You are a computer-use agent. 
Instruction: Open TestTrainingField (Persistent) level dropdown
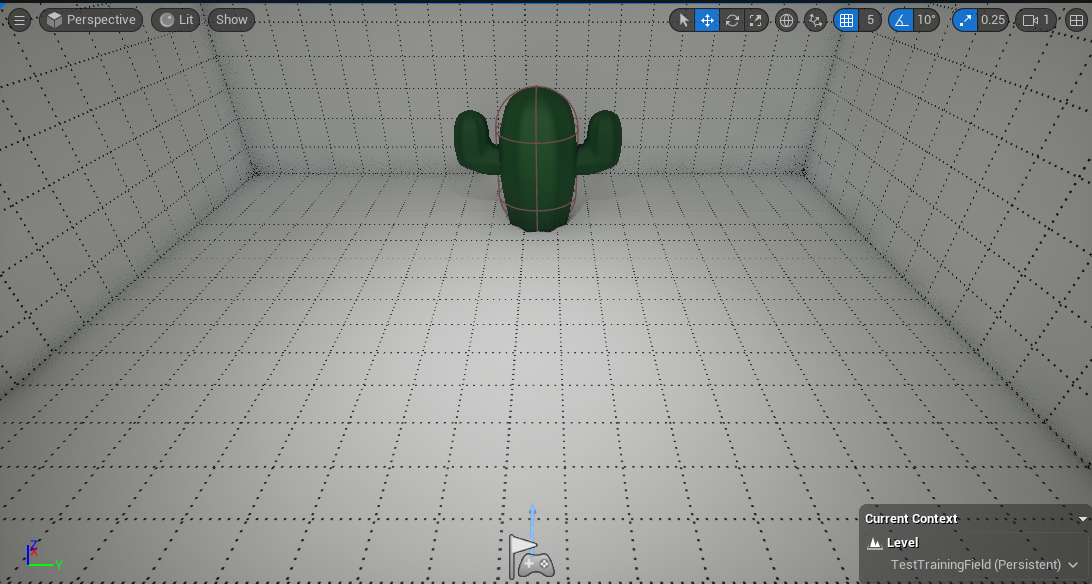click(983, 565)
